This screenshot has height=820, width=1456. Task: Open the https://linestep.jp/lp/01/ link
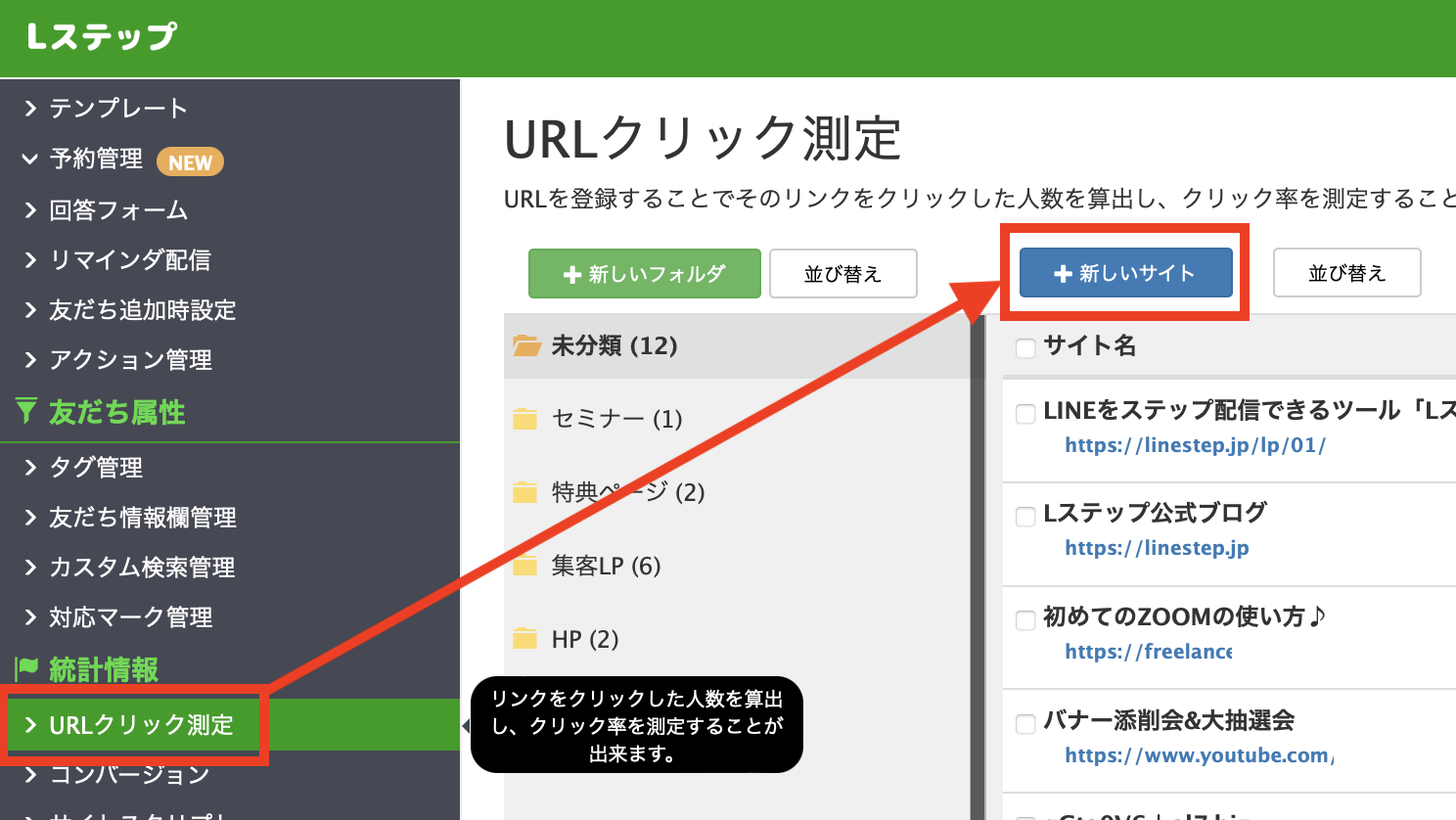1195,445
